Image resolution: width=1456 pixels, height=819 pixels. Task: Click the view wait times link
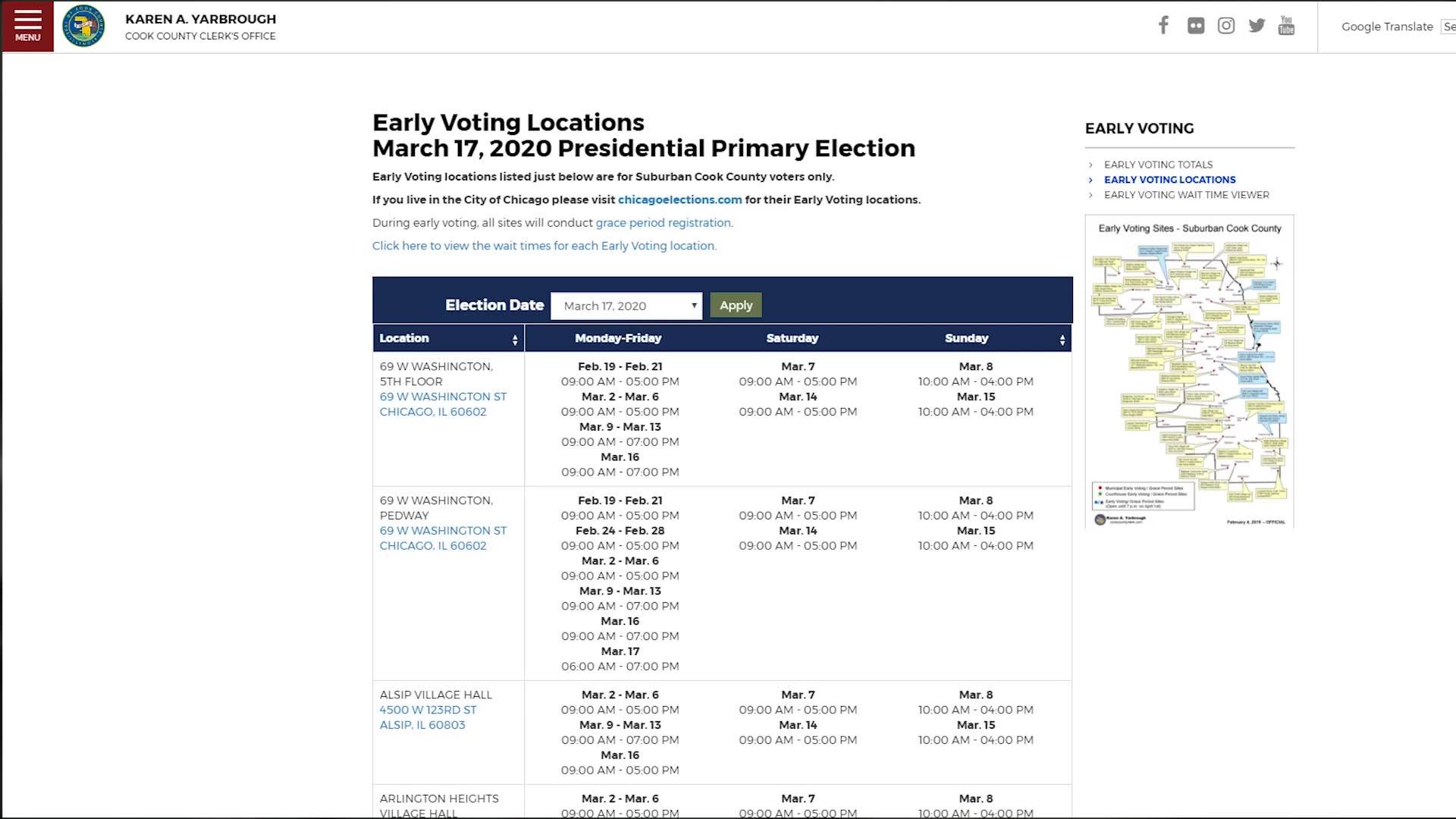coord(544,246)
